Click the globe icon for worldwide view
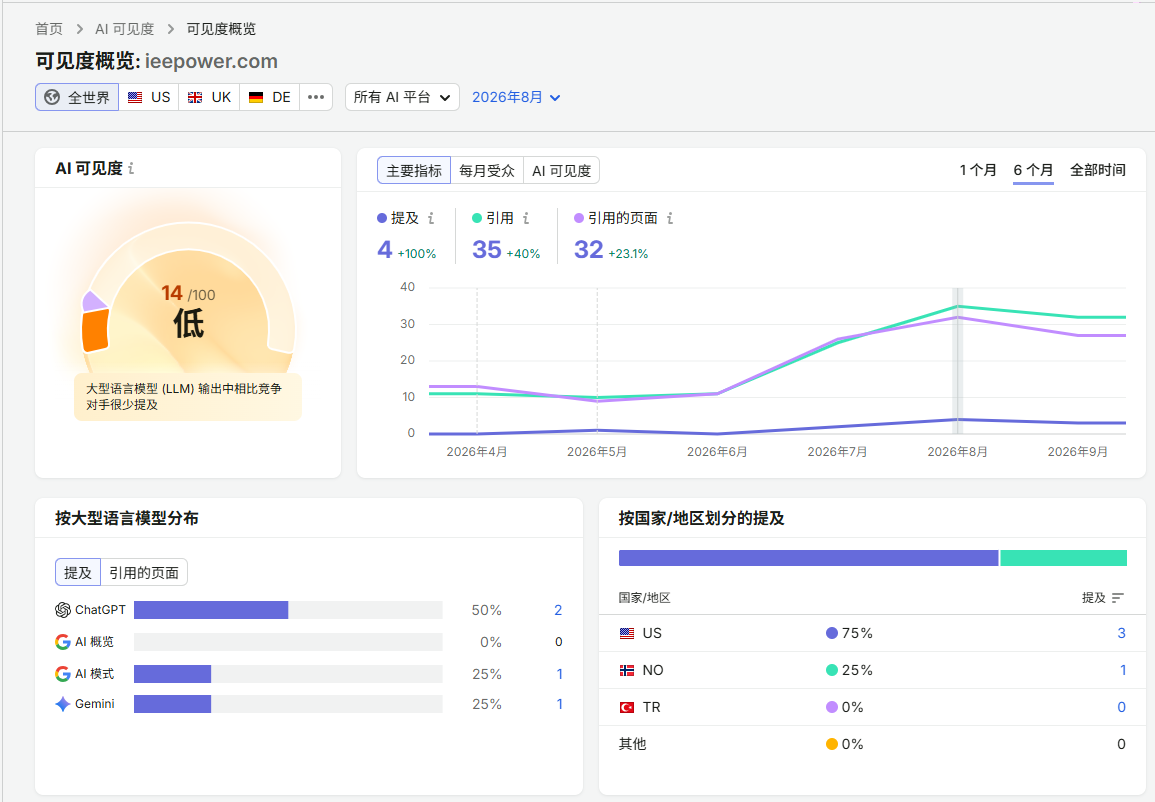Screen dimensions: 1155x802 (52, 97)
